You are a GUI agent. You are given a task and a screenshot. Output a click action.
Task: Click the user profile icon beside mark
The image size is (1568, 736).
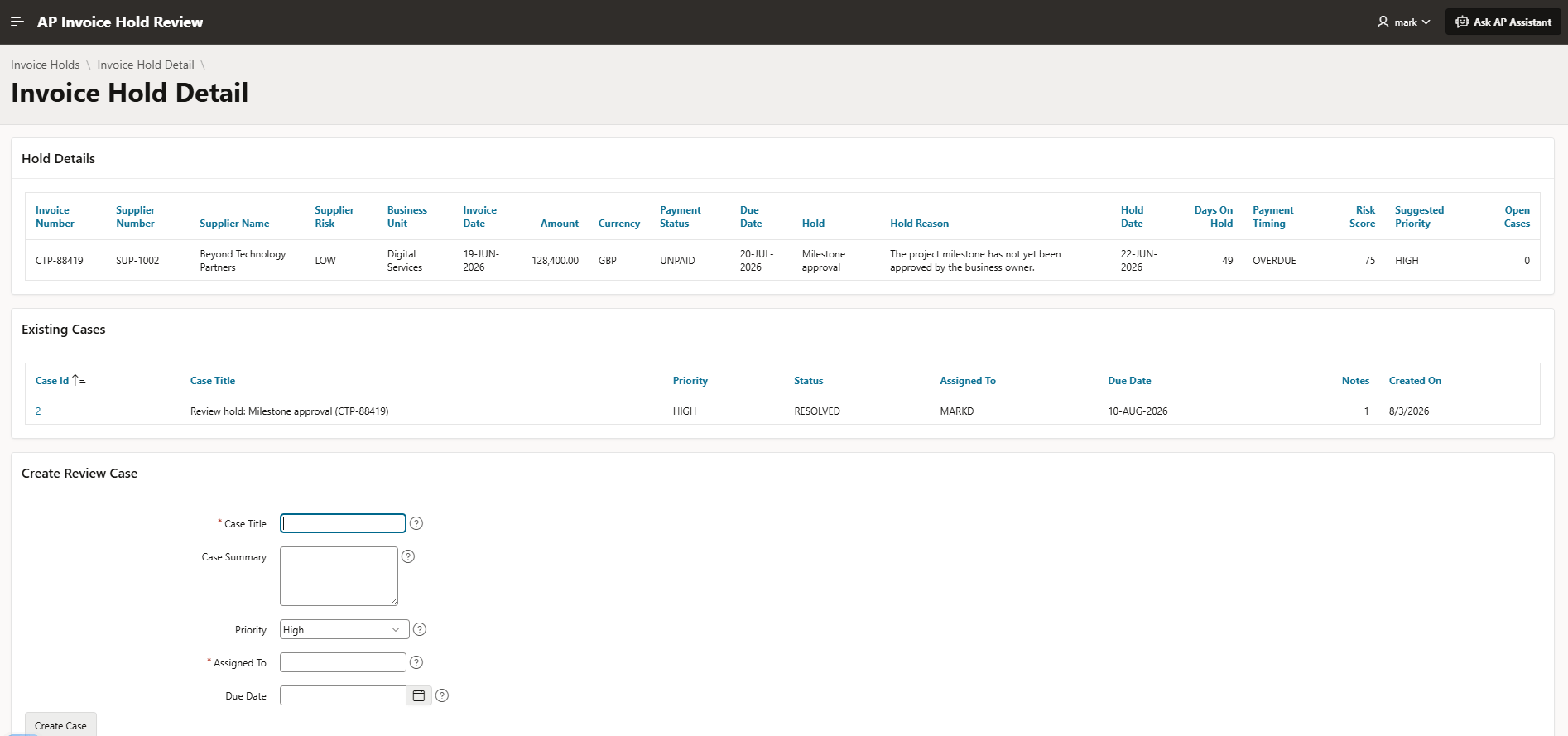tap(1383, 22)
